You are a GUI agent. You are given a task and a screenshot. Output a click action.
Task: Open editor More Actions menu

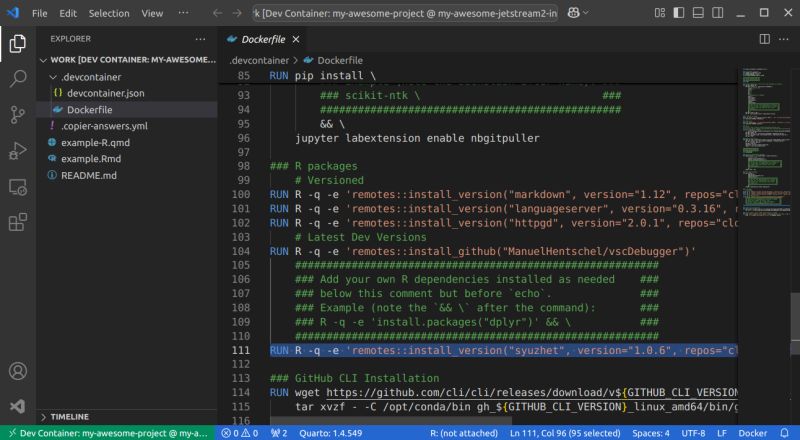[784, 39]
